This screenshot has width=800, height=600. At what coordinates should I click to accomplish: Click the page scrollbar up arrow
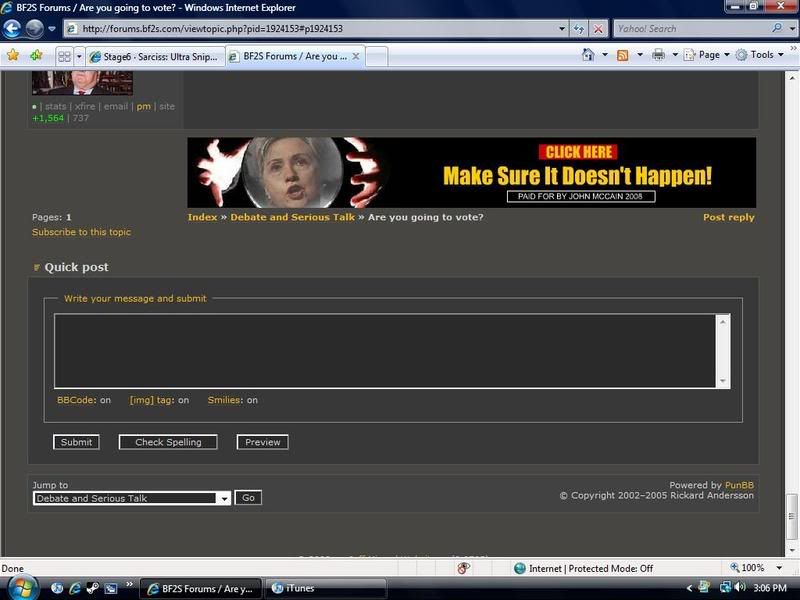click(x=792, y=78)
